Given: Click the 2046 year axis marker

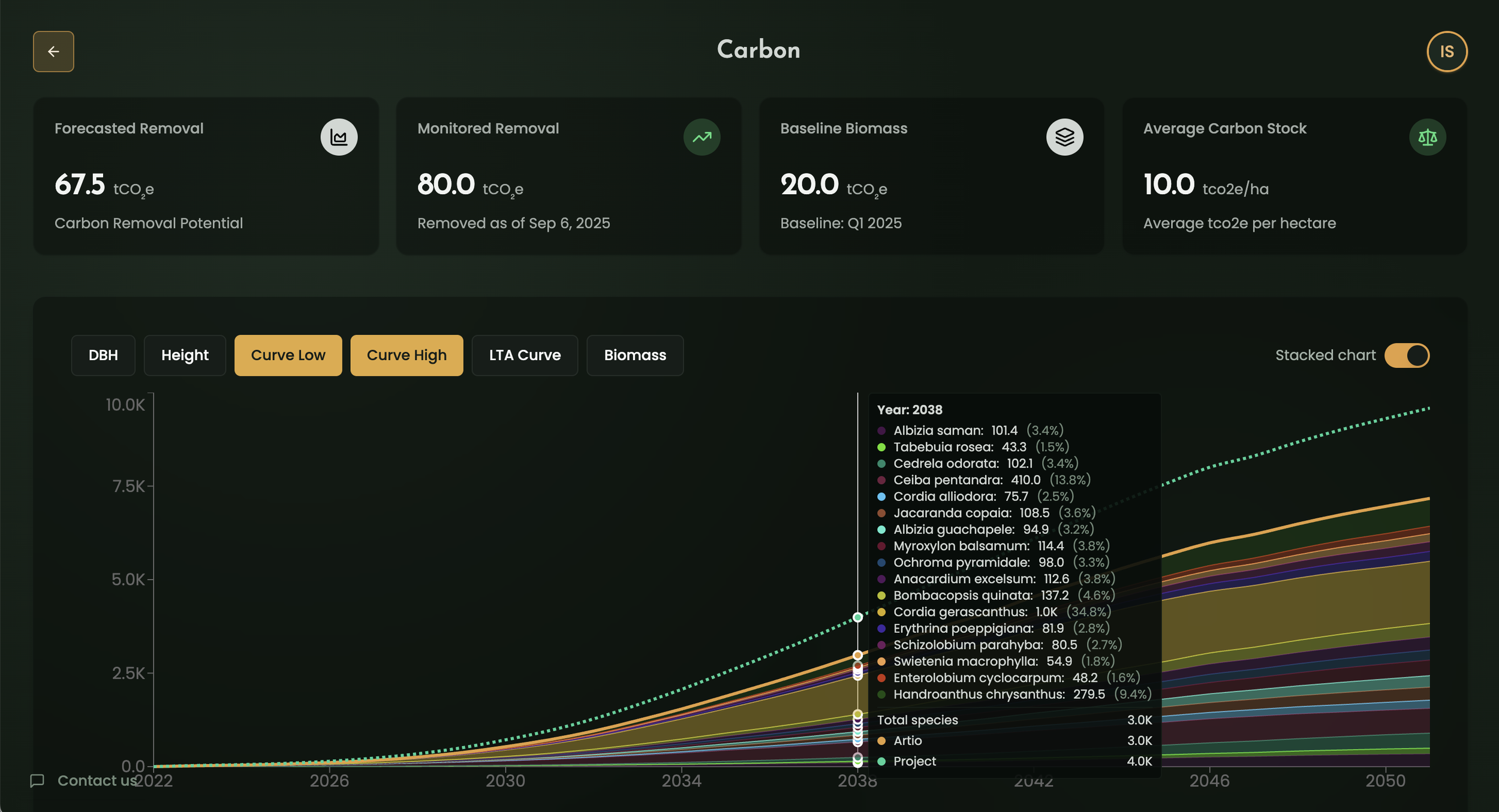Looking at the screenshot, I should [x=1209, y=780].
